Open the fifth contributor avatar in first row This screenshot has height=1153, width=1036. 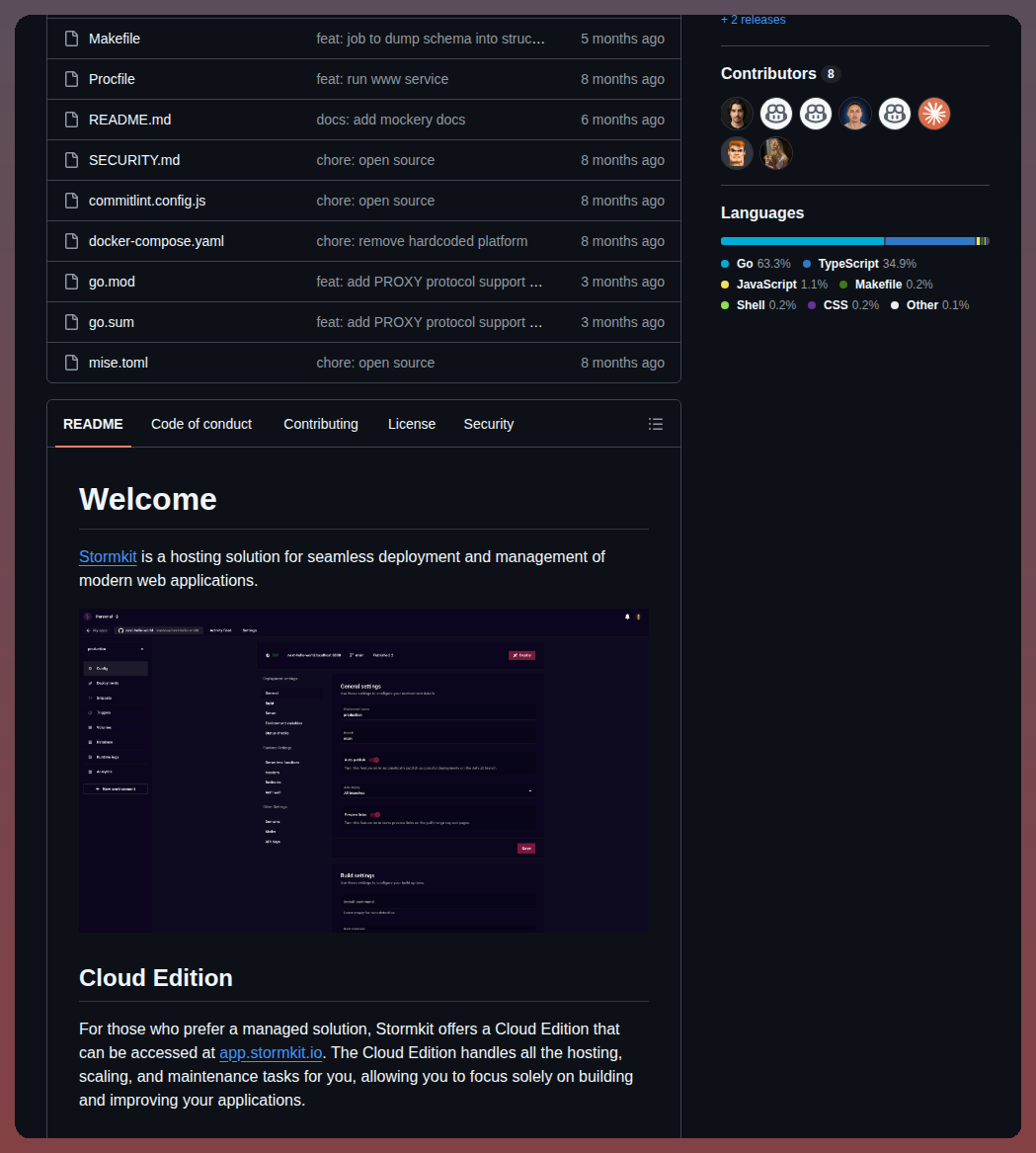pyautogui.click(x=894, y=114)
